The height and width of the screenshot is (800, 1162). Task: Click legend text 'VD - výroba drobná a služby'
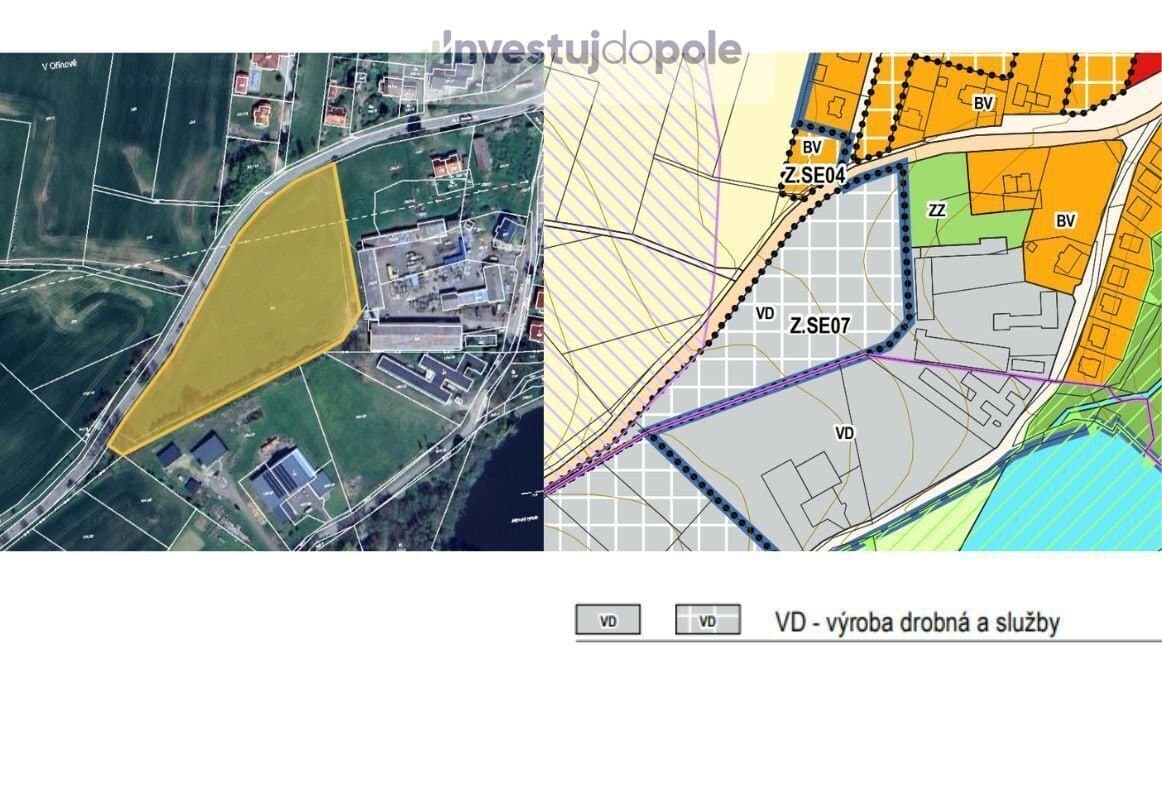(916, 622)
